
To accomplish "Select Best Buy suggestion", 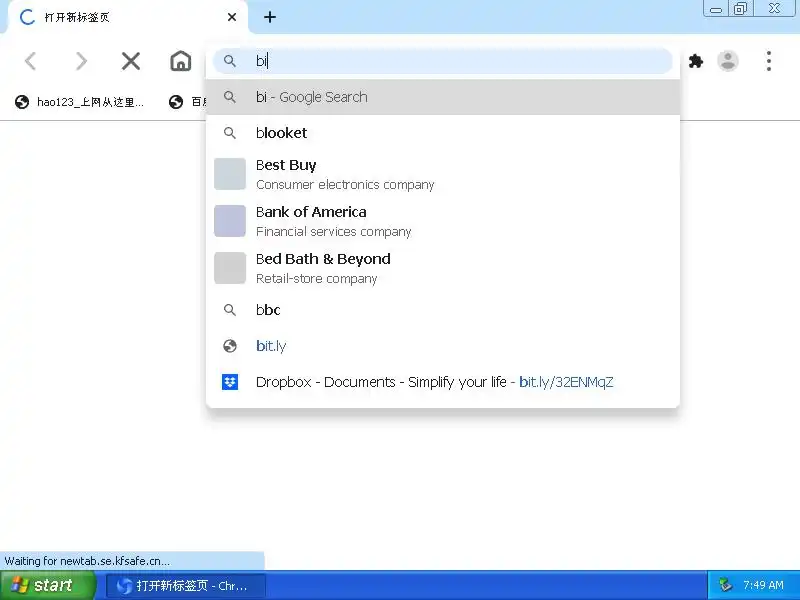I will [442, 174].
